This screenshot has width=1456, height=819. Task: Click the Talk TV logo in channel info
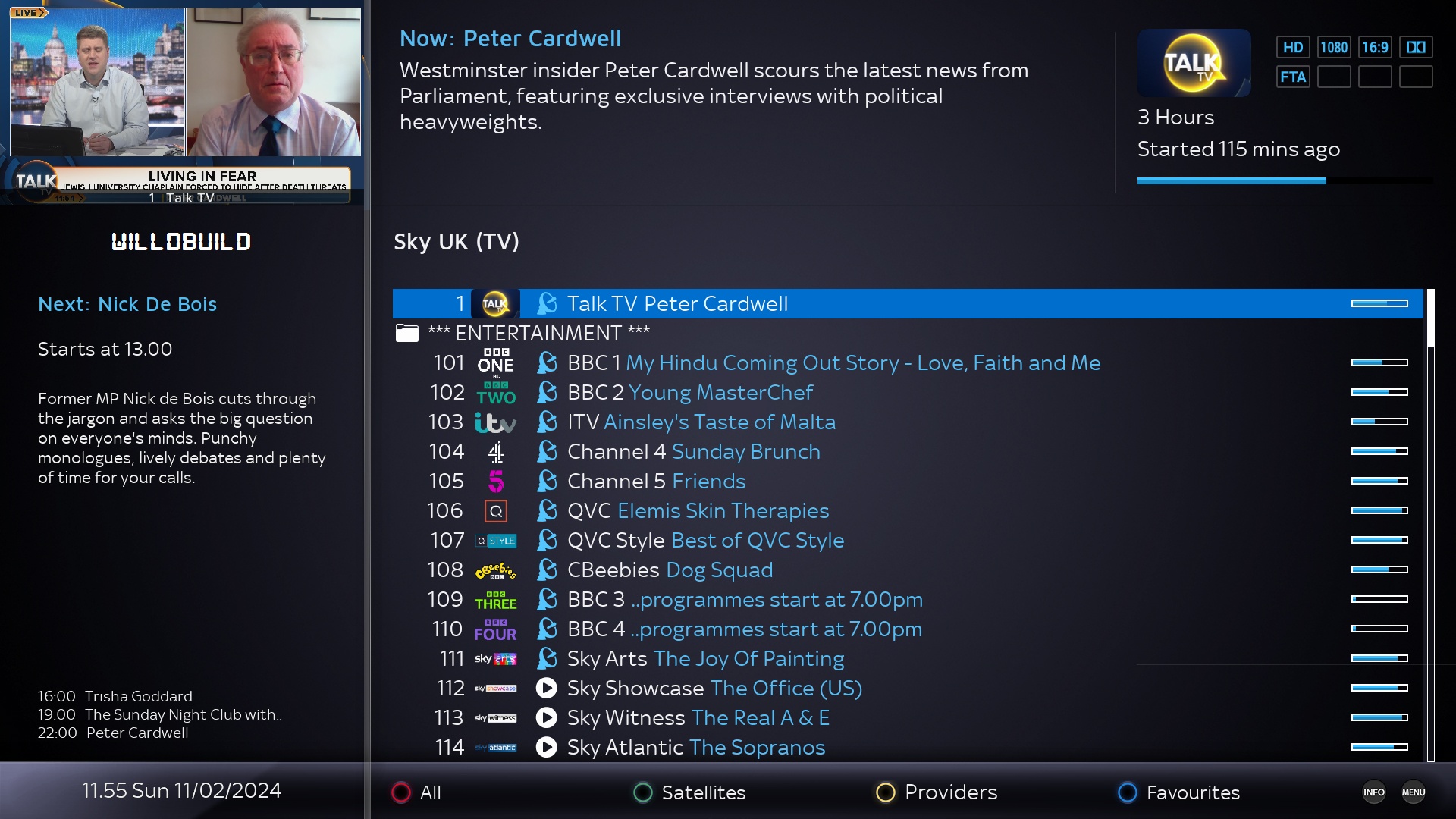tap(1194, 63)
